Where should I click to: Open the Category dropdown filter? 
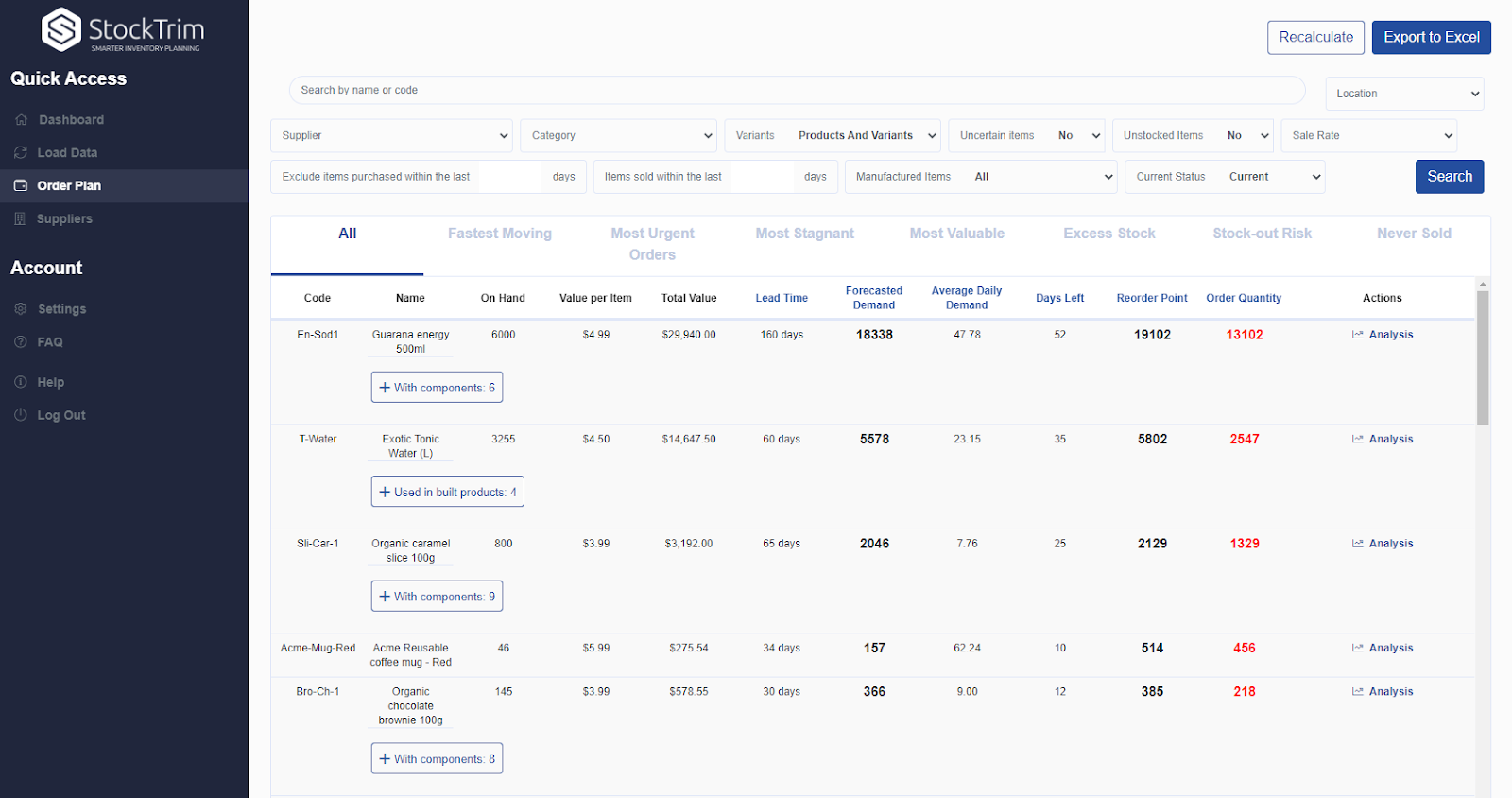(x=618, y=136)
